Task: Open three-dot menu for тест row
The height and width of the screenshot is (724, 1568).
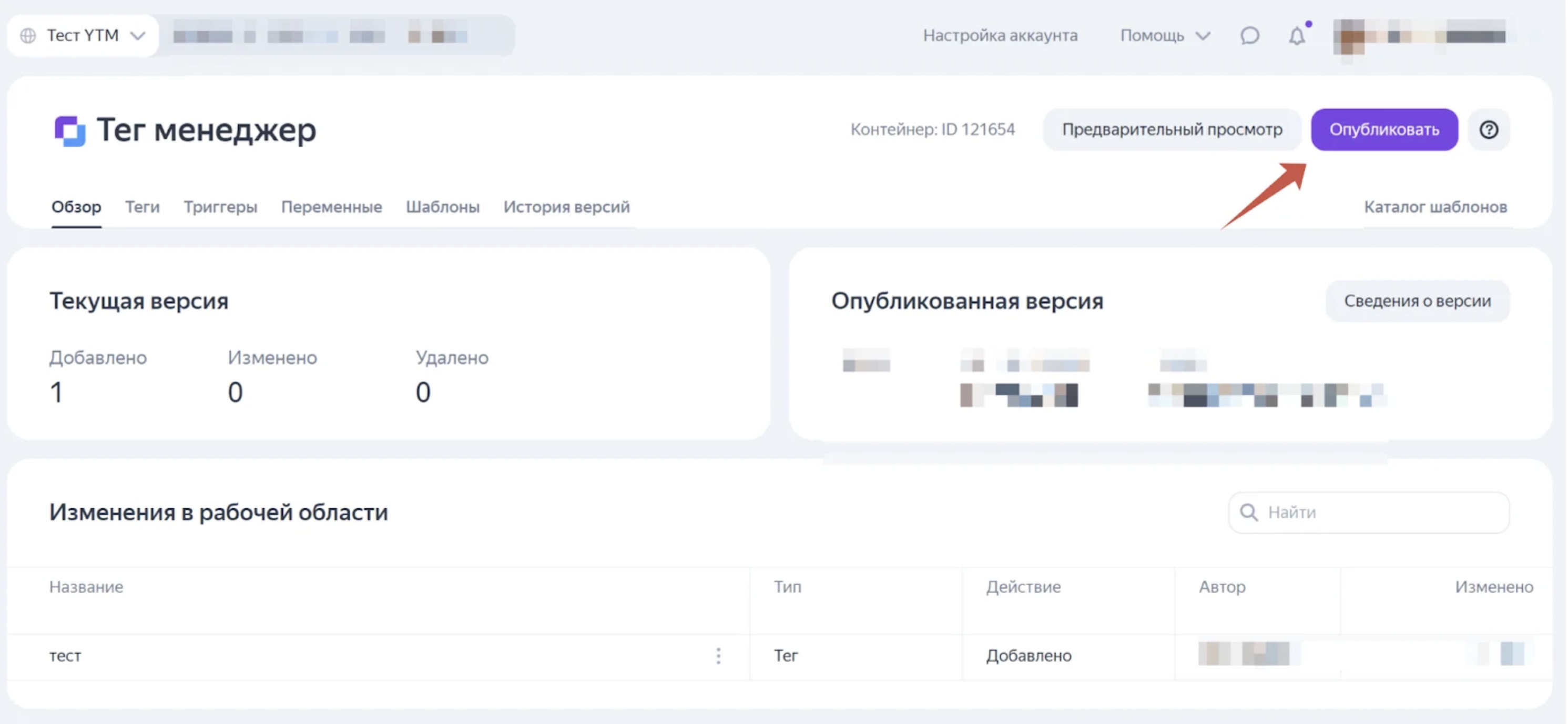Action: (718, 656)
